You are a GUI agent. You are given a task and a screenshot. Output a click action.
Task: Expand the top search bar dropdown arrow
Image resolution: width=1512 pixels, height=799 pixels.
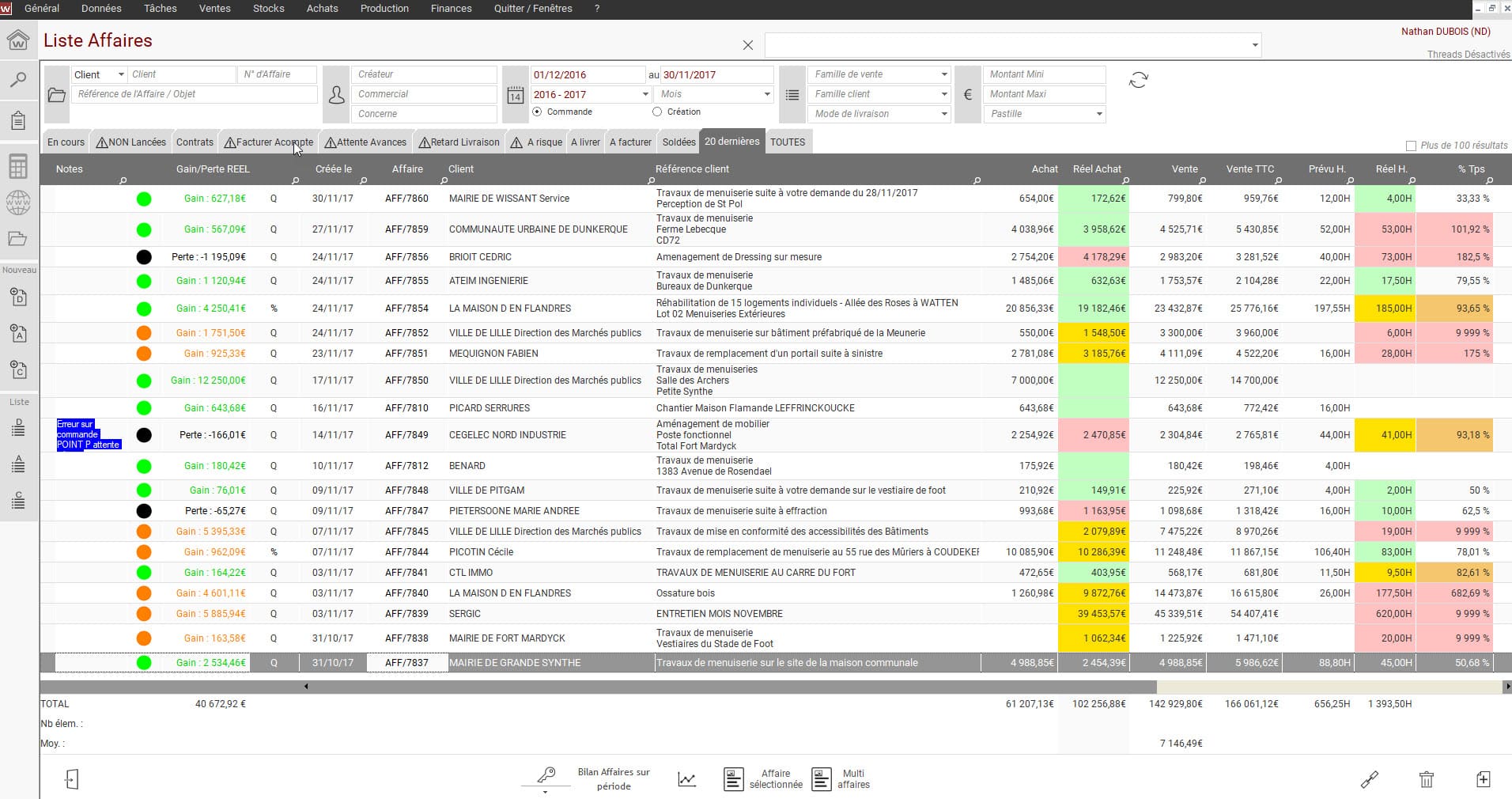coord(1255,45)
